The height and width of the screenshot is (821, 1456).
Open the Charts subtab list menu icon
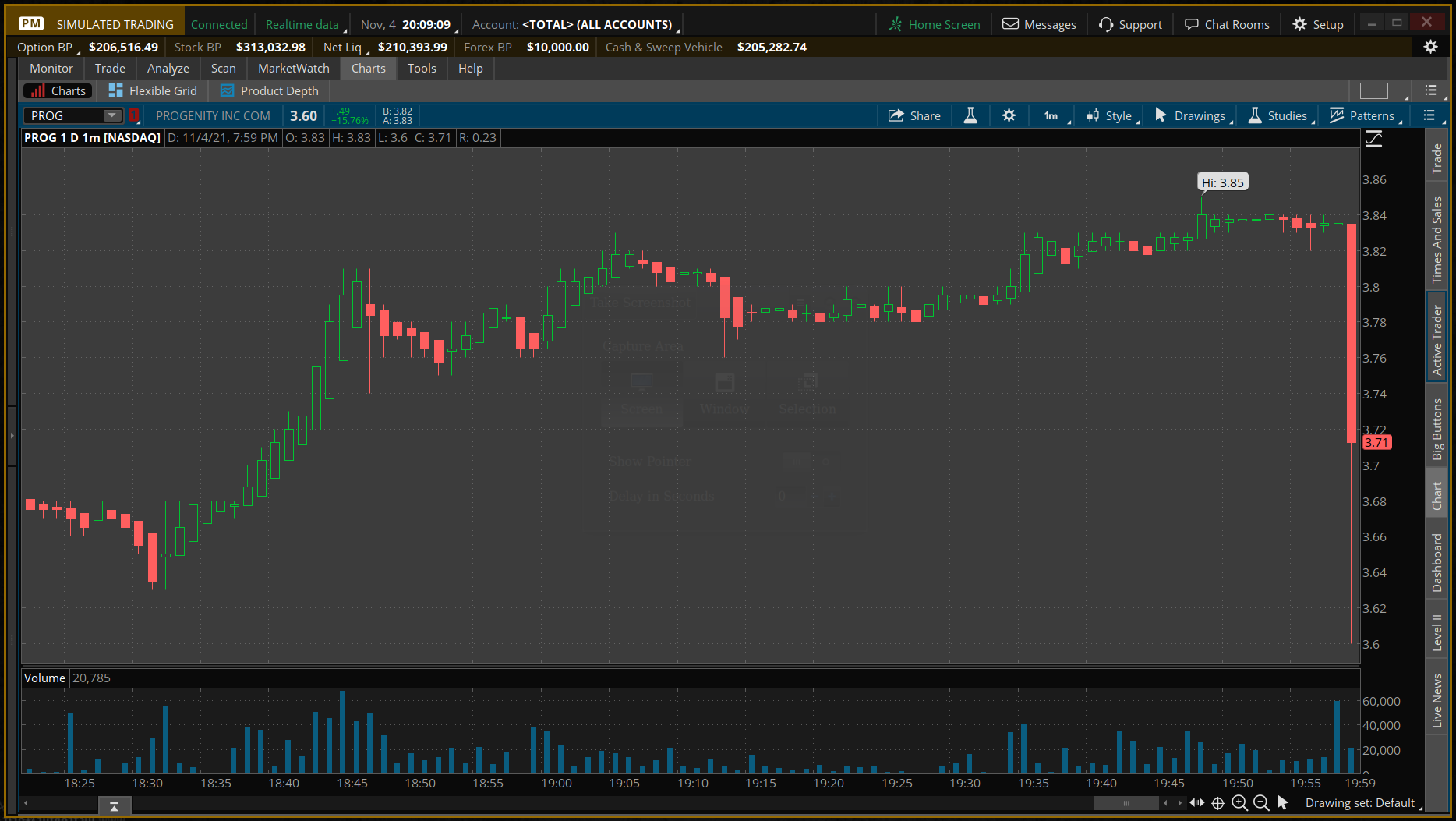click(1430, 90)
